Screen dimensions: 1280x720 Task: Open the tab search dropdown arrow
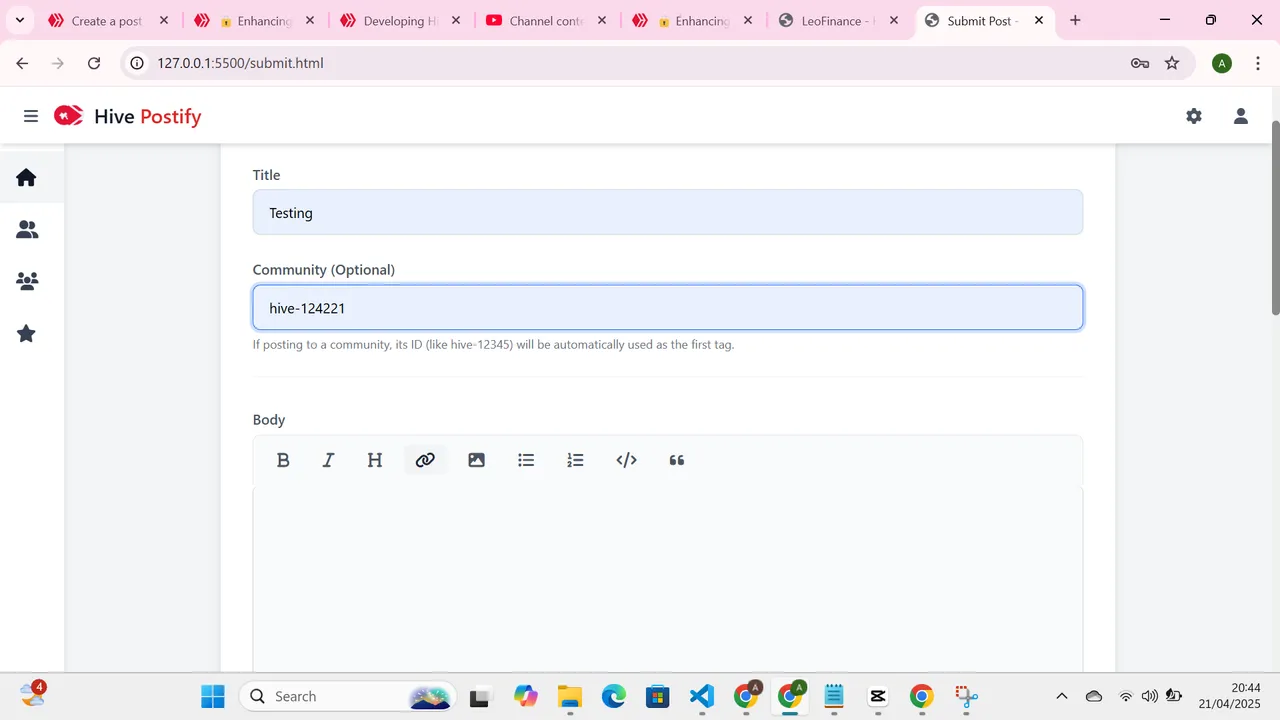19,20
